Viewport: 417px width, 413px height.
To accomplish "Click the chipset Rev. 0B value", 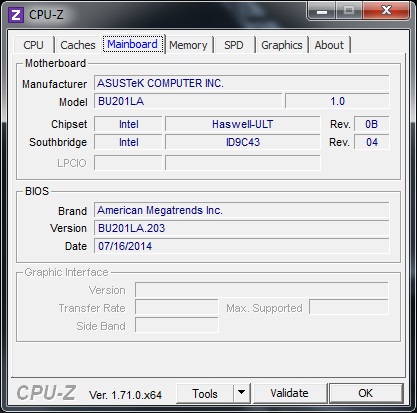I will point(372,124).
